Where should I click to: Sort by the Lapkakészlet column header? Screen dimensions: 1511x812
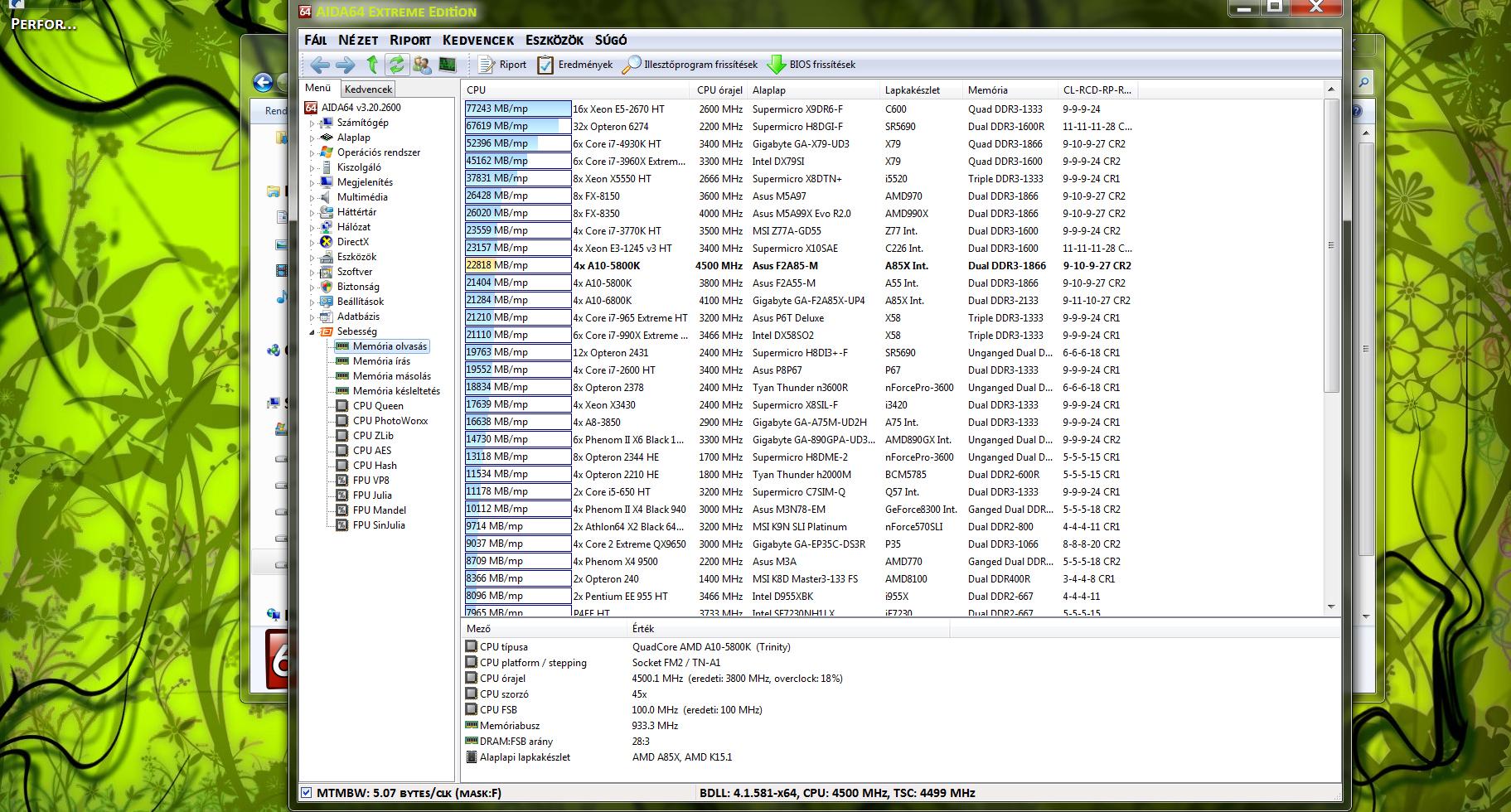click(920, 89)
